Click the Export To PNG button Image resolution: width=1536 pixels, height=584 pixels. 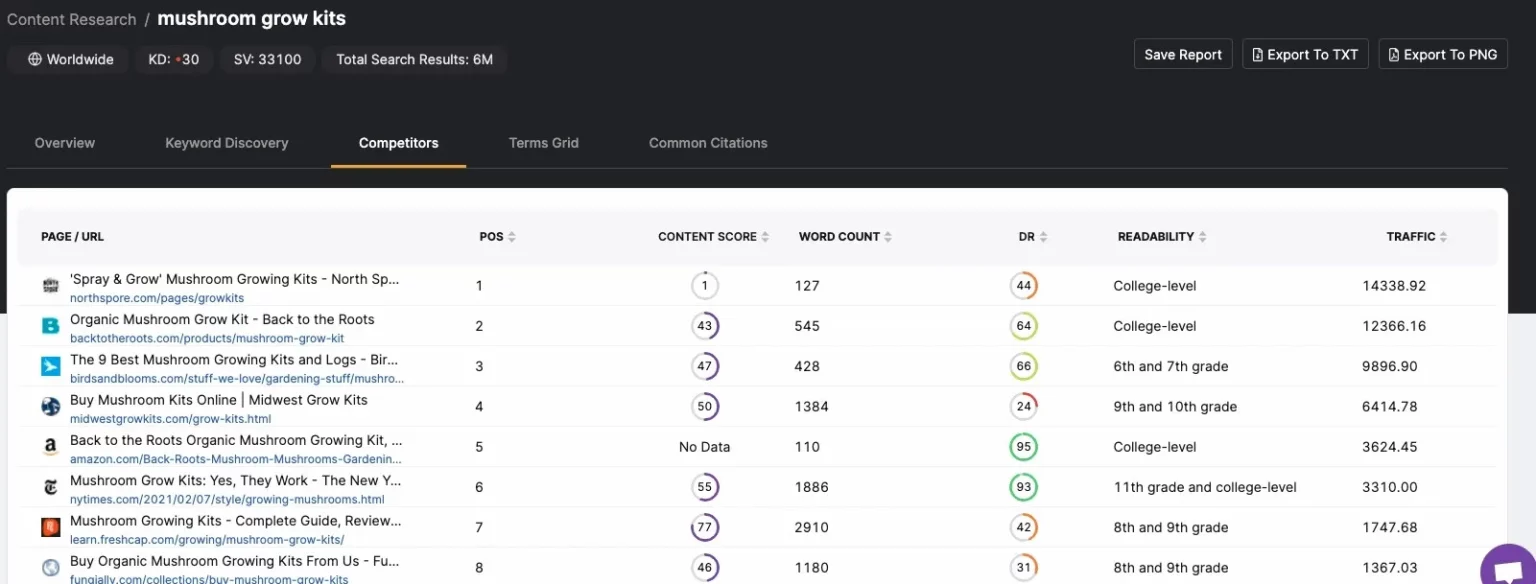(x=1443, y=54)
